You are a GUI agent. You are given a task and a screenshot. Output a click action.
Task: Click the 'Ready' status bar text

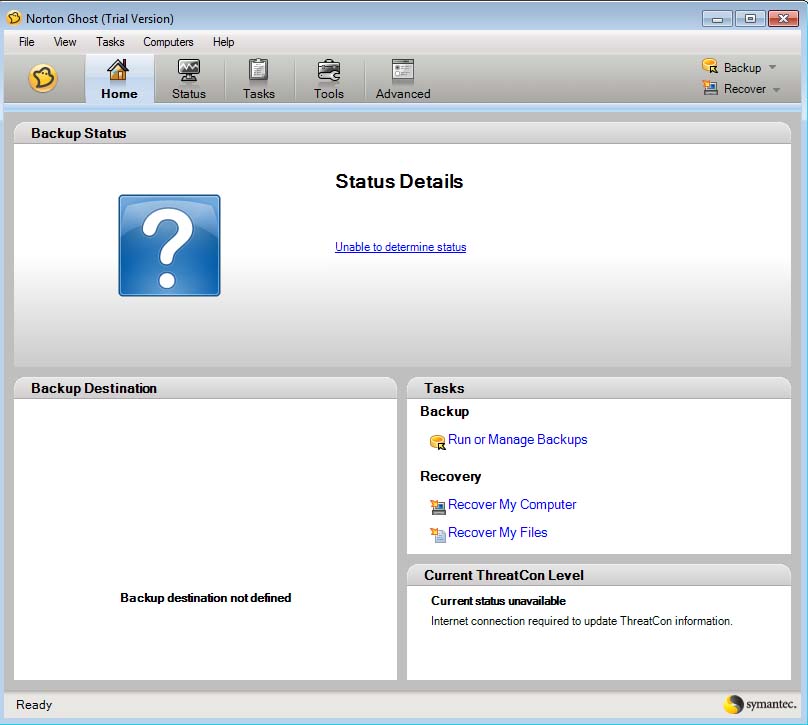coord(34,704)
